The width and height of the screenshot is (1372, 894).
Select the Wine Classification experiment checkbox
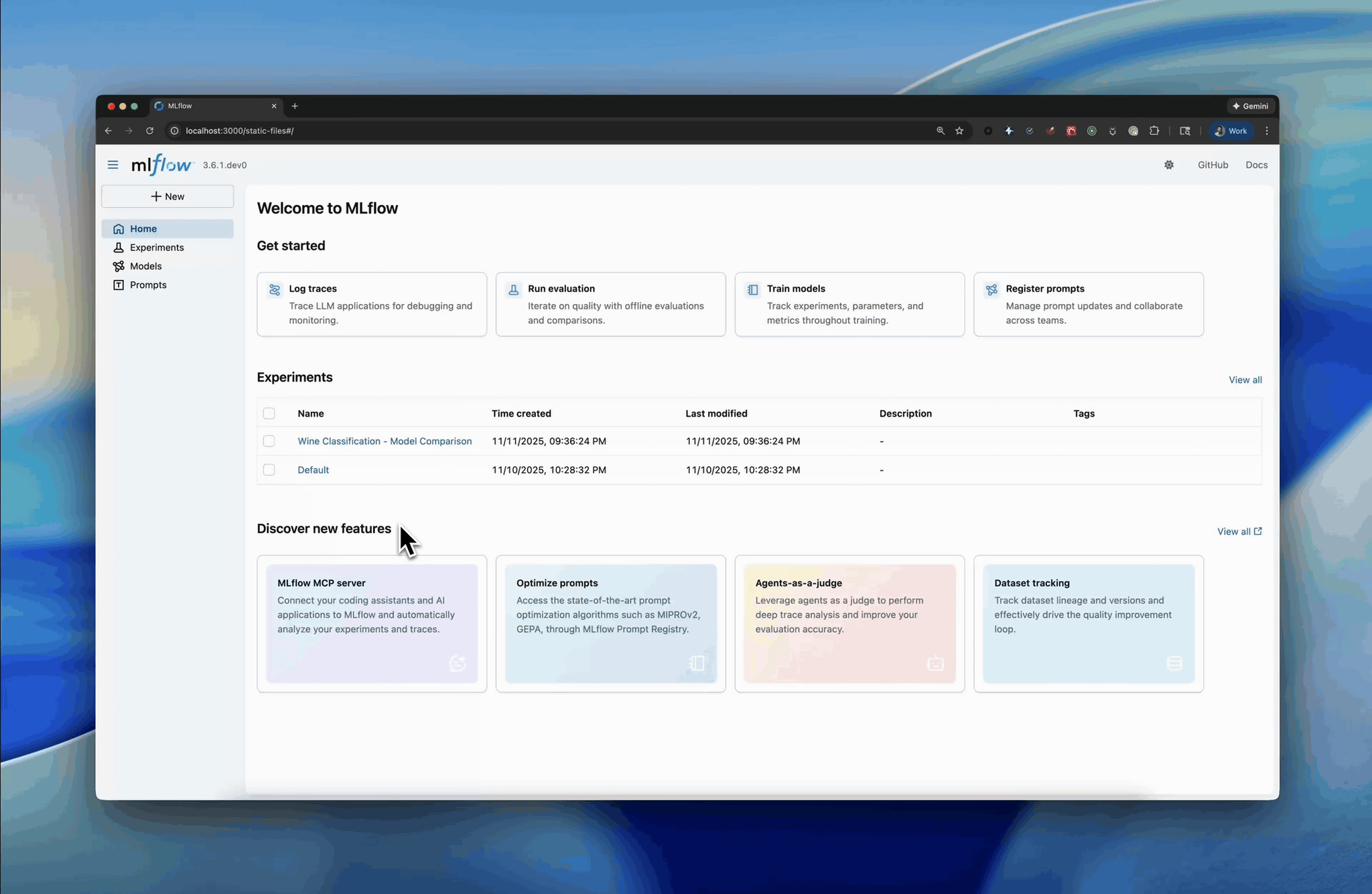[269, 441]
